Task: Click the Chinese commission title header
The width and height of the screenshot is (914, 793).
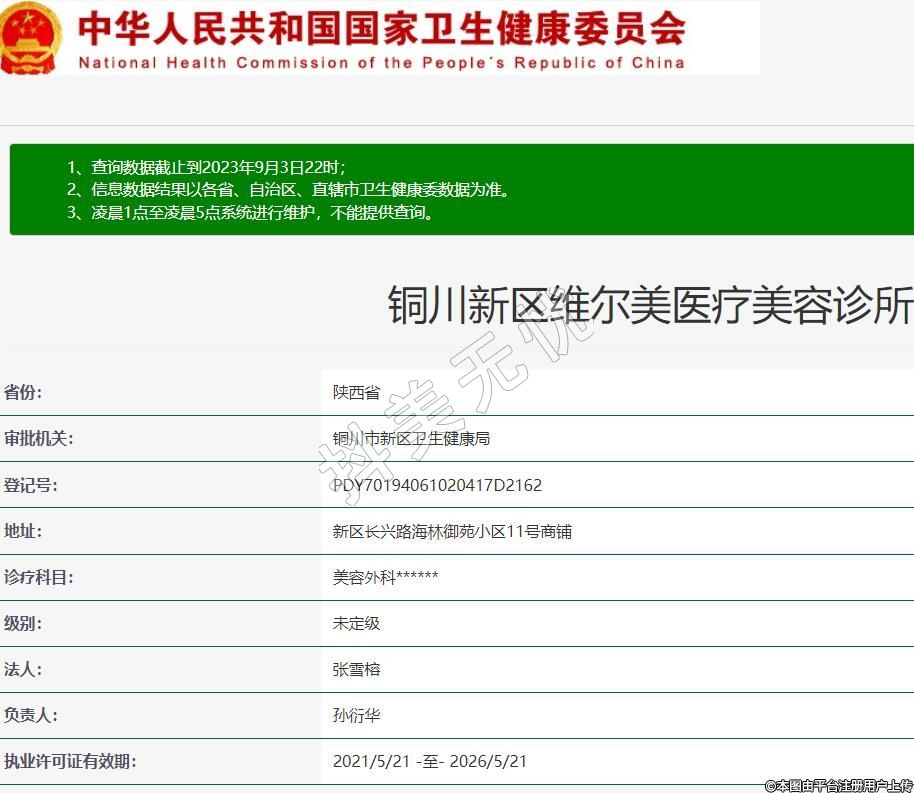Action: point(381,28)
